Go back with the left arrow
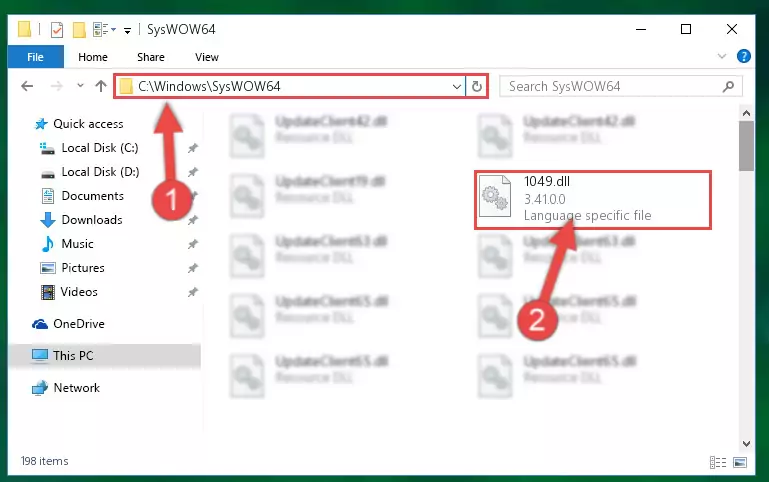 [x=27, y=86]
